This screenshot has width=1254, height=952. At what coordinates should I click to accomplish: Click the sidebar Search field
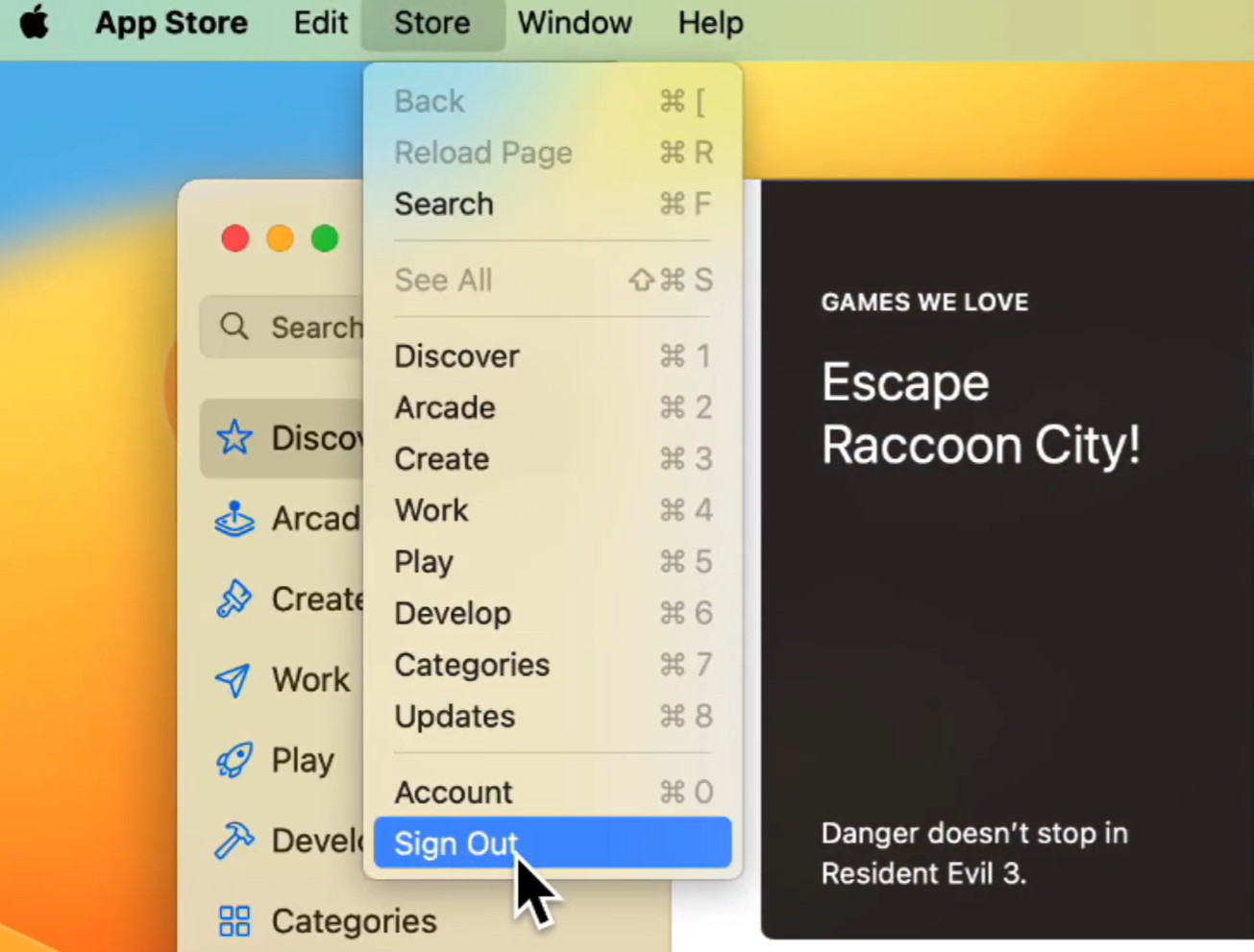(282, 327)
